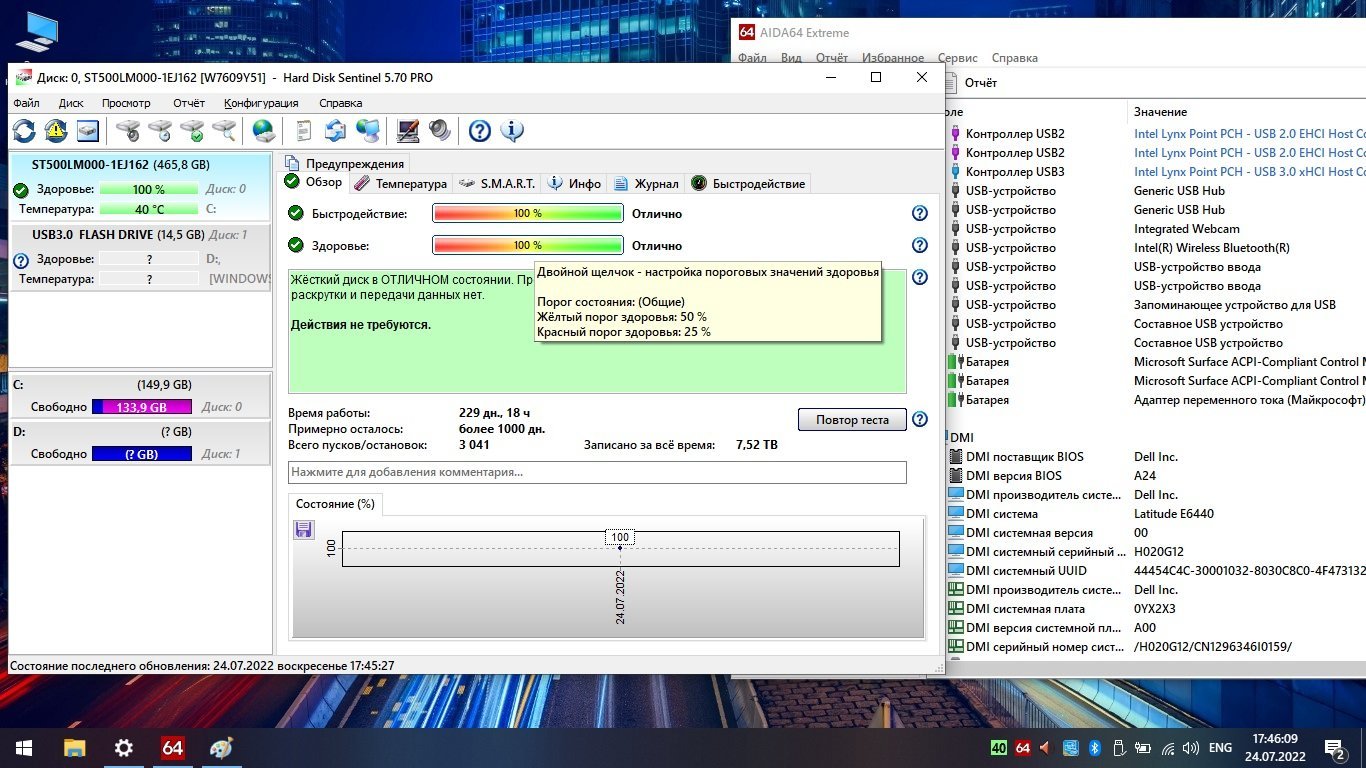Open AIDA64 from the taskbar
Viewport: 1366px width, 768px height.
(x=172, y=747)
